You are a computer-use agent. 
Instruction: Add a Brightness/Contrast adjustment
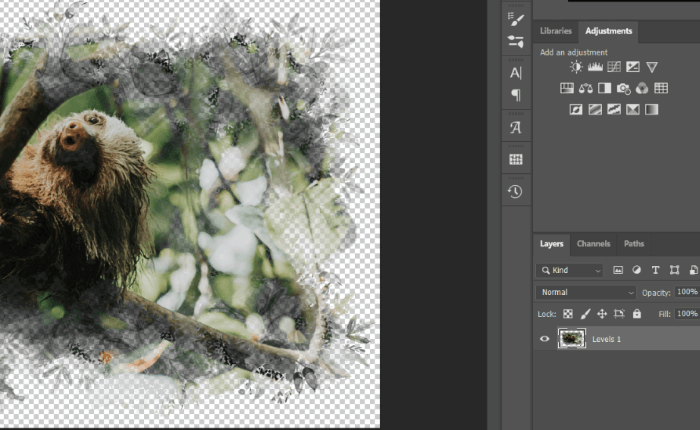[576, 67]
